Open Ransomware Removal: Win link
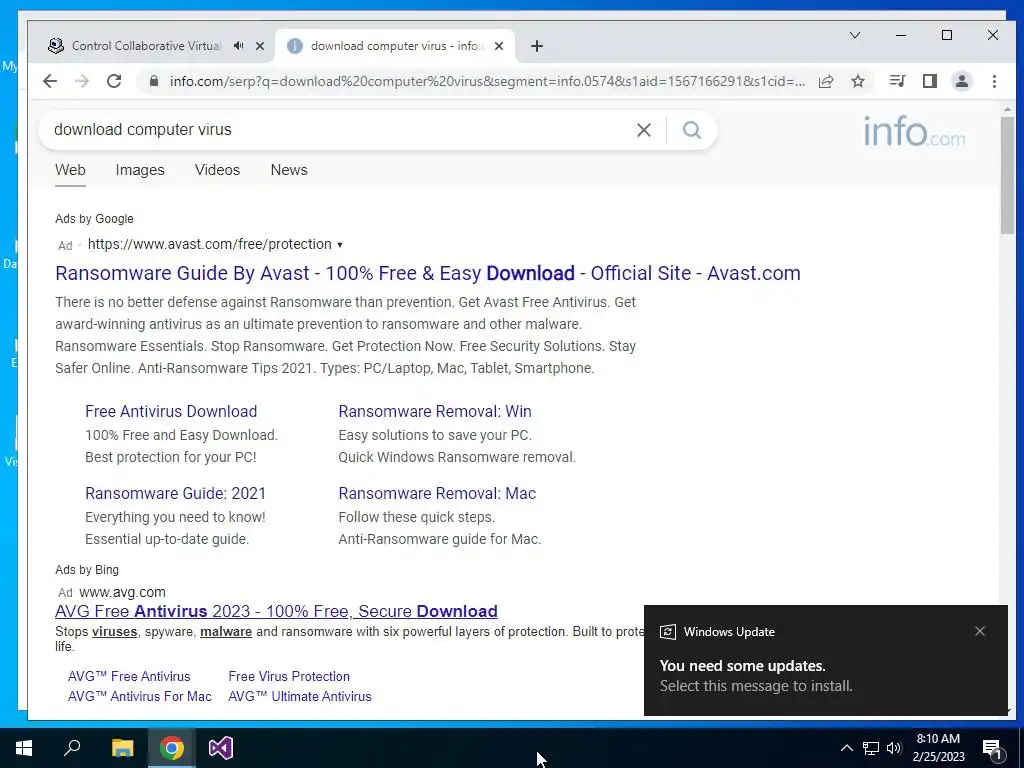This screenshot has width=1024, height=768. (435, 411)
